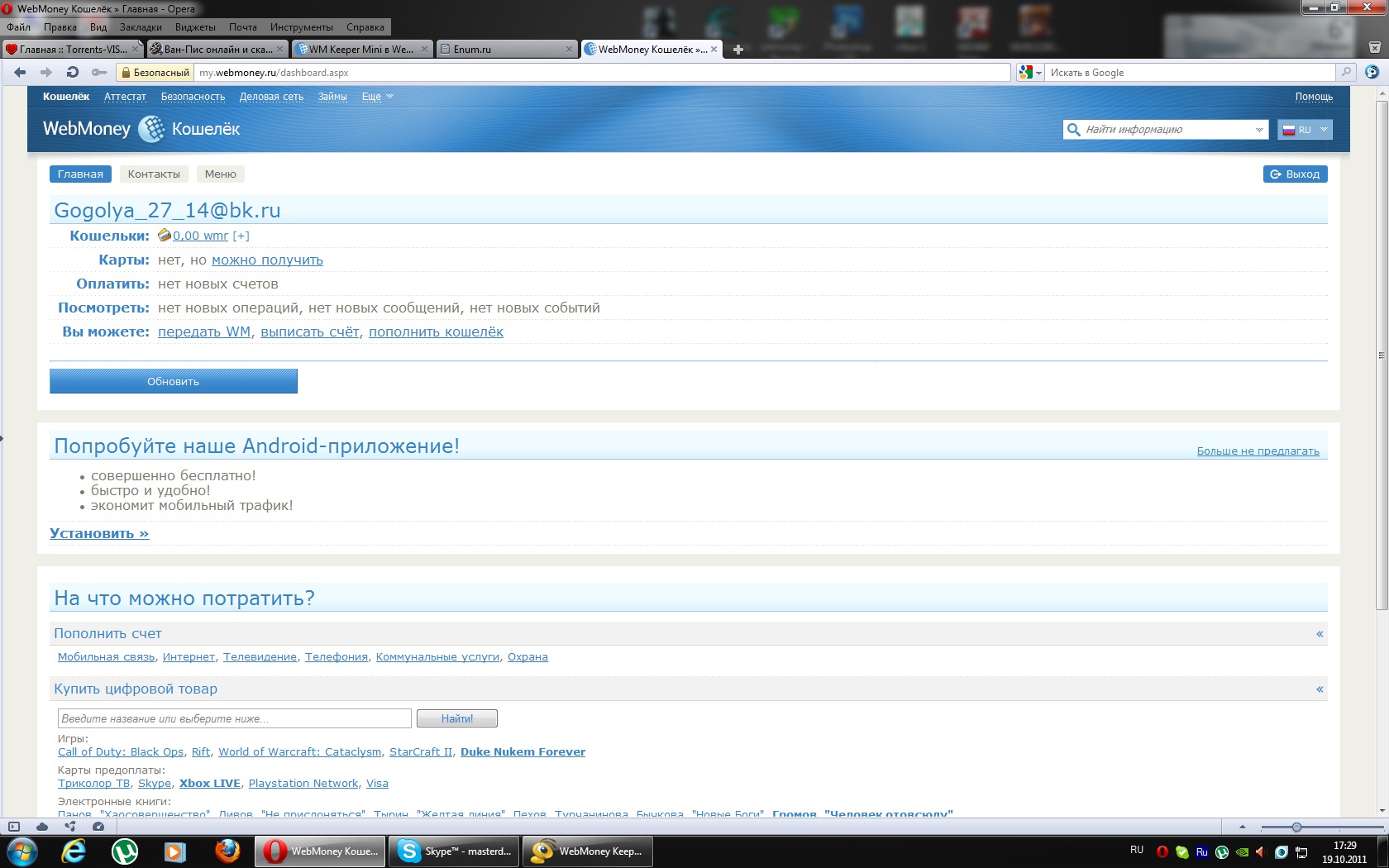This screenshot has width=1389, height=868.
Task: Click the Выход logout button
Action: pos(1295,174)
